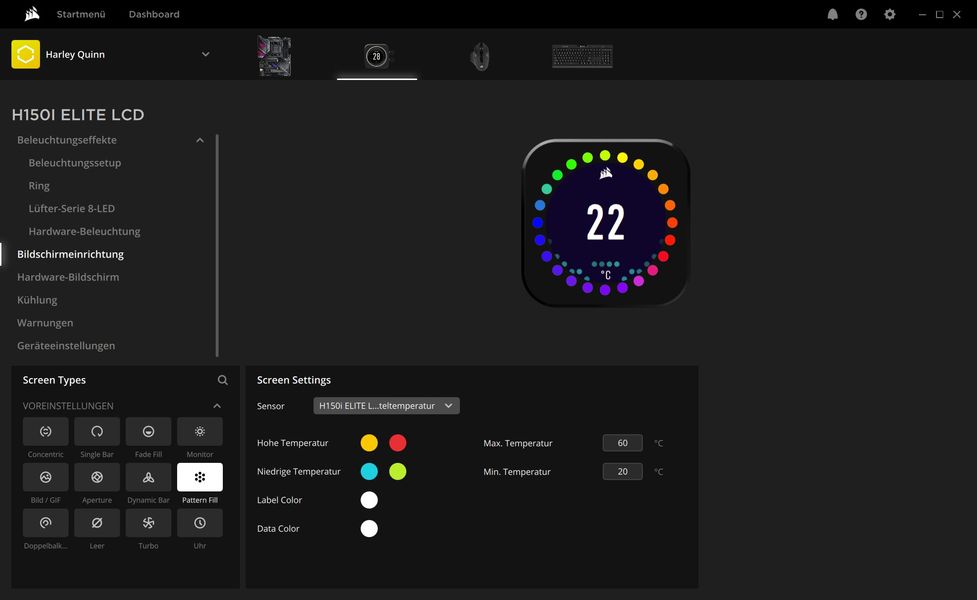The image size is (977, 600).
Task: Click the Corsair sails logo
Action: coord(32,14)
